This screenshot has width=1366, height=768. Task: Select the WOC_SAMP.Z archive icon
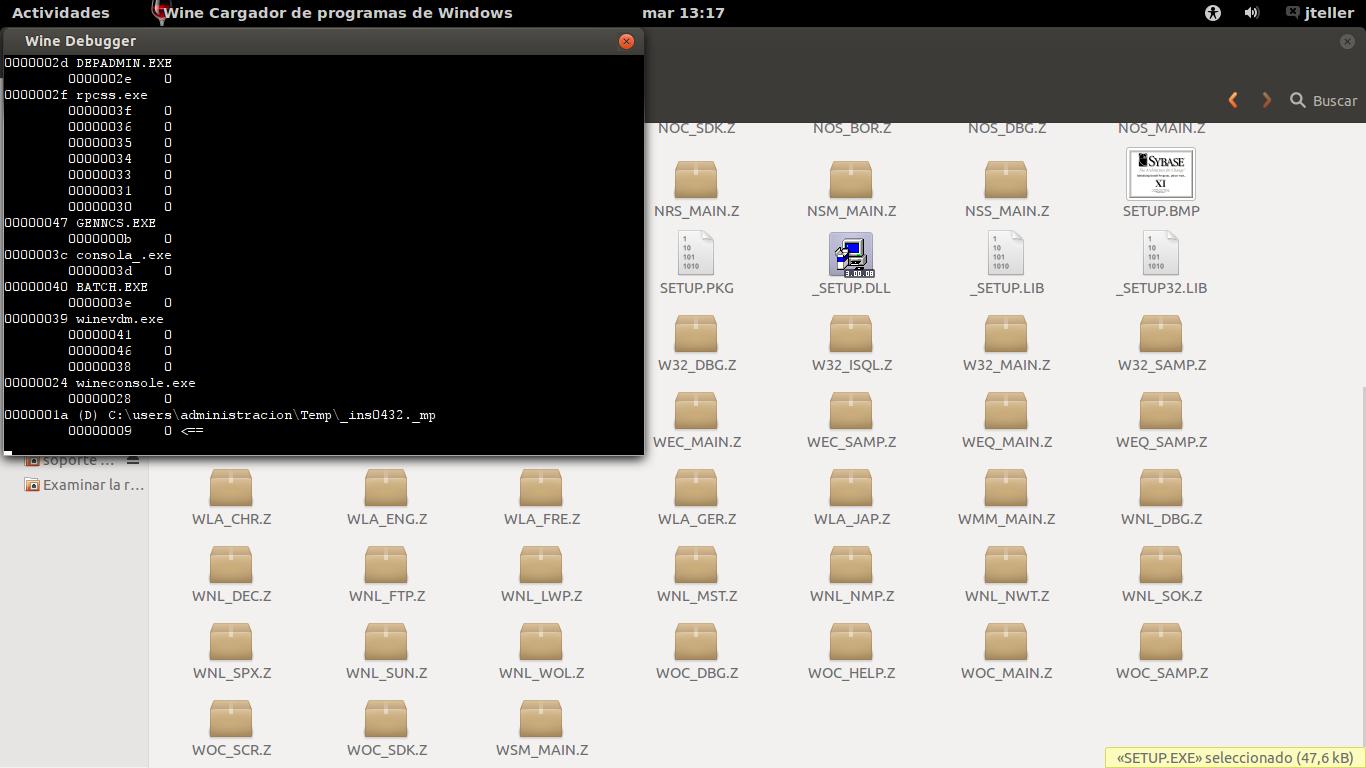(x=1161, y=642)
